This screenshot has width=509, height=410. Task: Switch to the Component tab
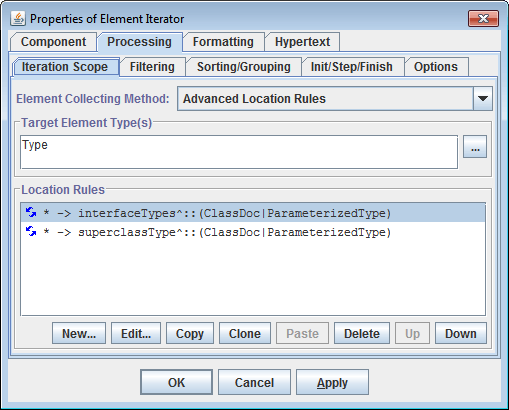point(54,42)
